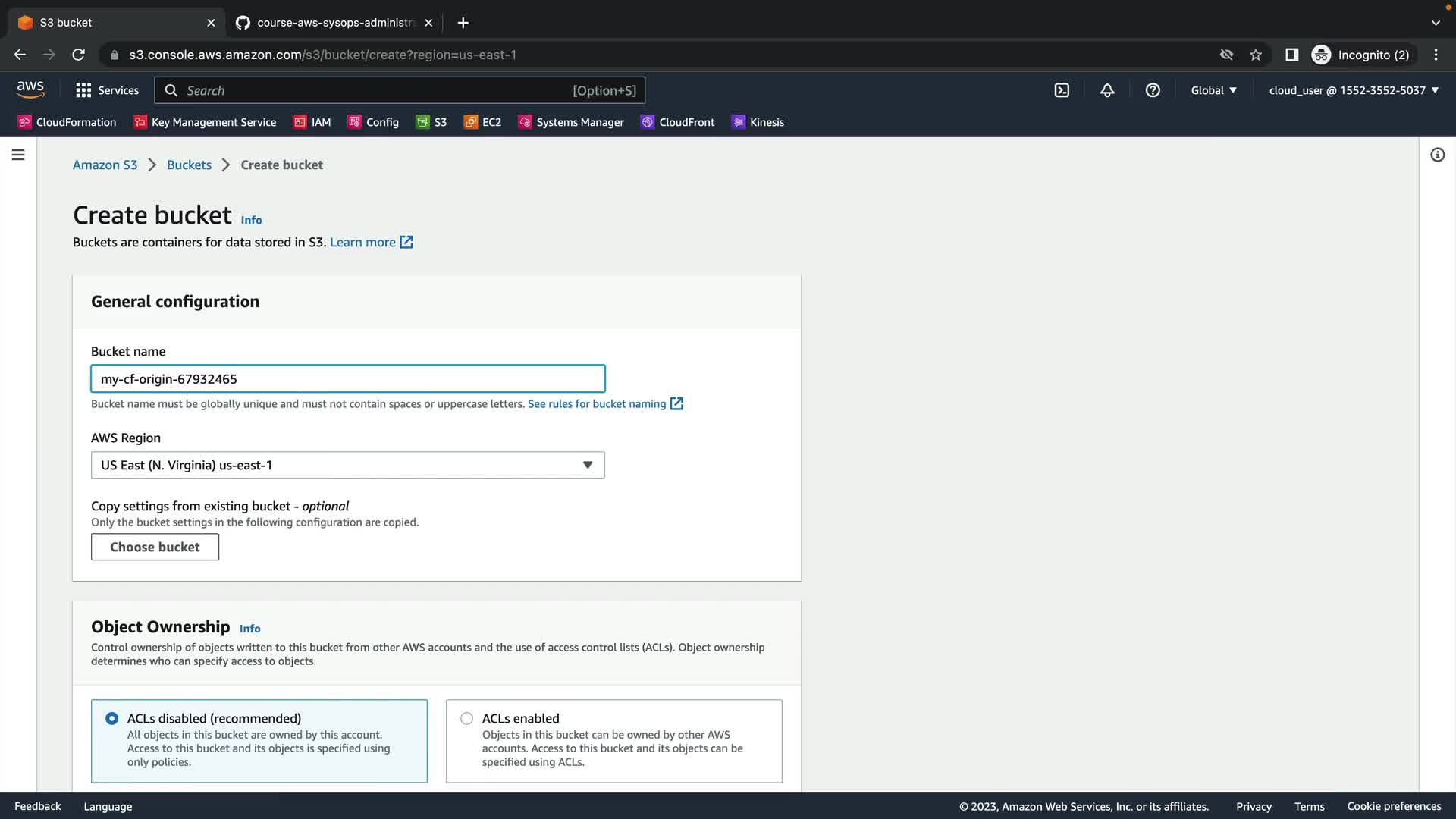Screen dimensions: 1456x819
Task: Open the Services grid menu icon
Action: pos(83,90)
